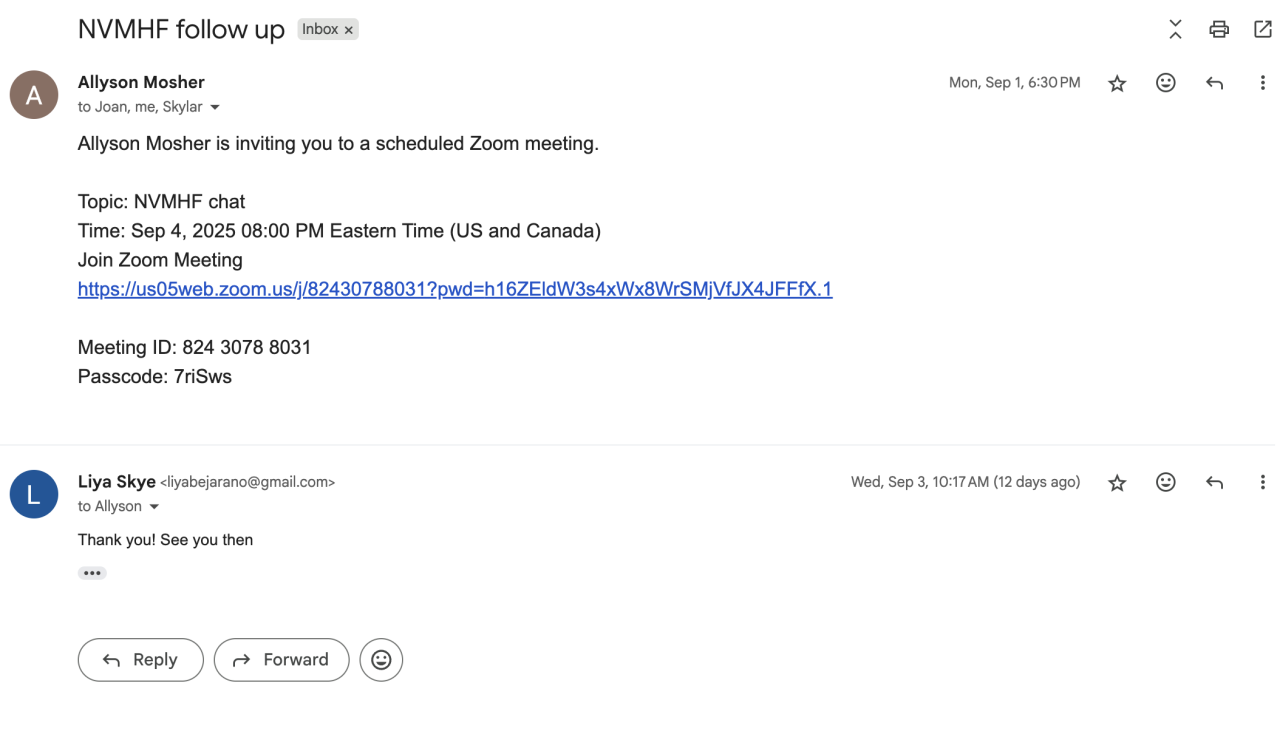Star Liya Skye's reply message
Viewport: 1280px width, 737px height.
pos(1117,483)
